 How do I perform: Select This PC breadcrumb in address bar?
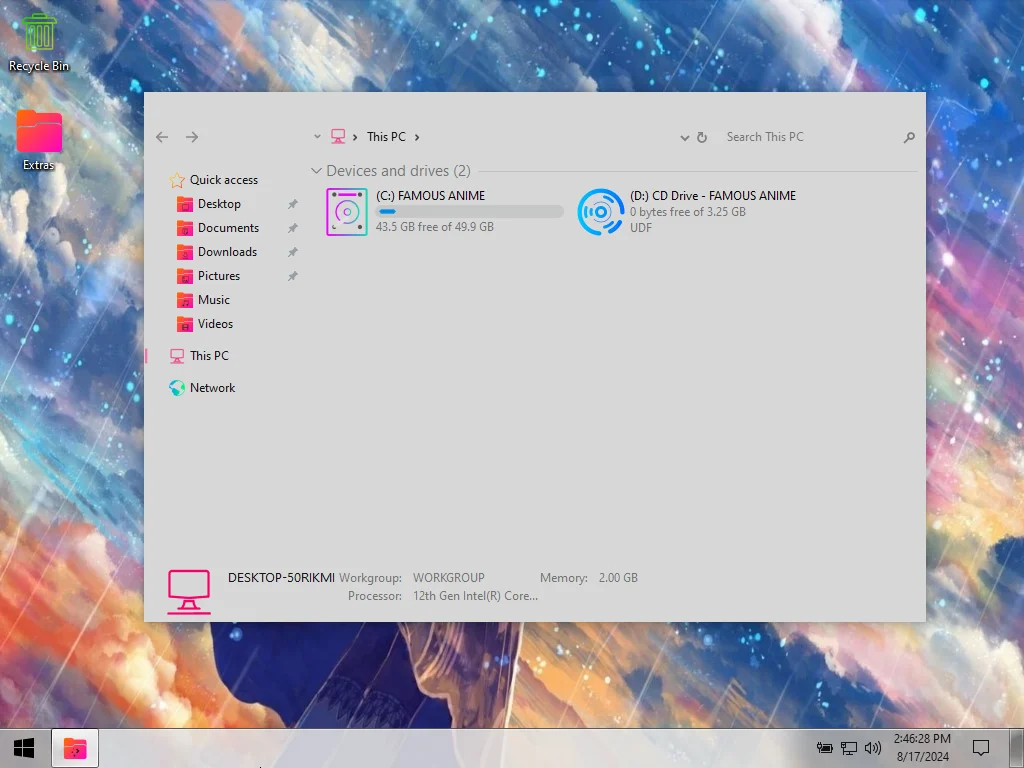tap(386, 136)
